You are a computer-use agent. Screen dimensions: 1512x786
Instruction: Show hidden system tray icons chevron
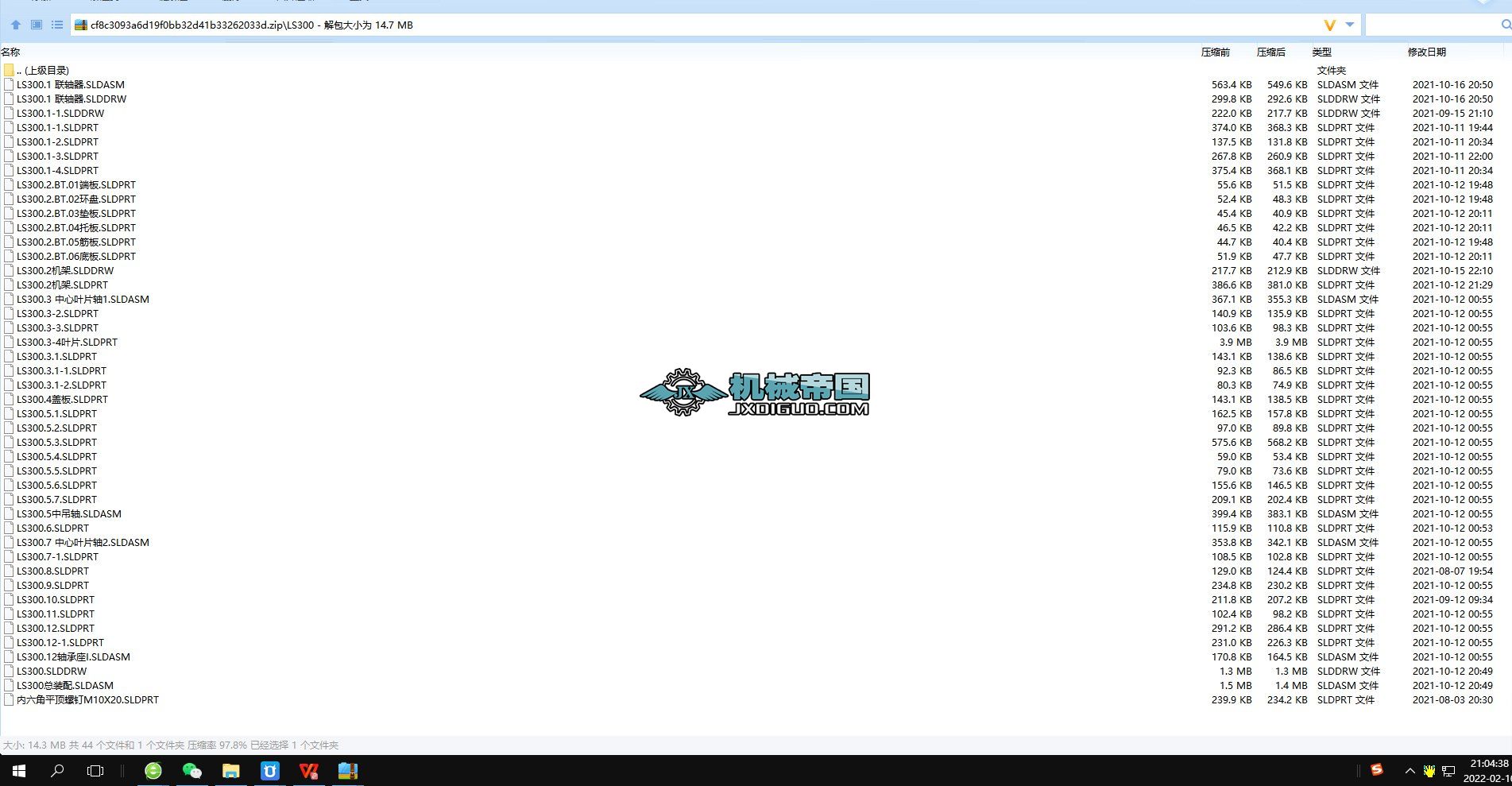pyautogui.click(x=1410, y=770)
